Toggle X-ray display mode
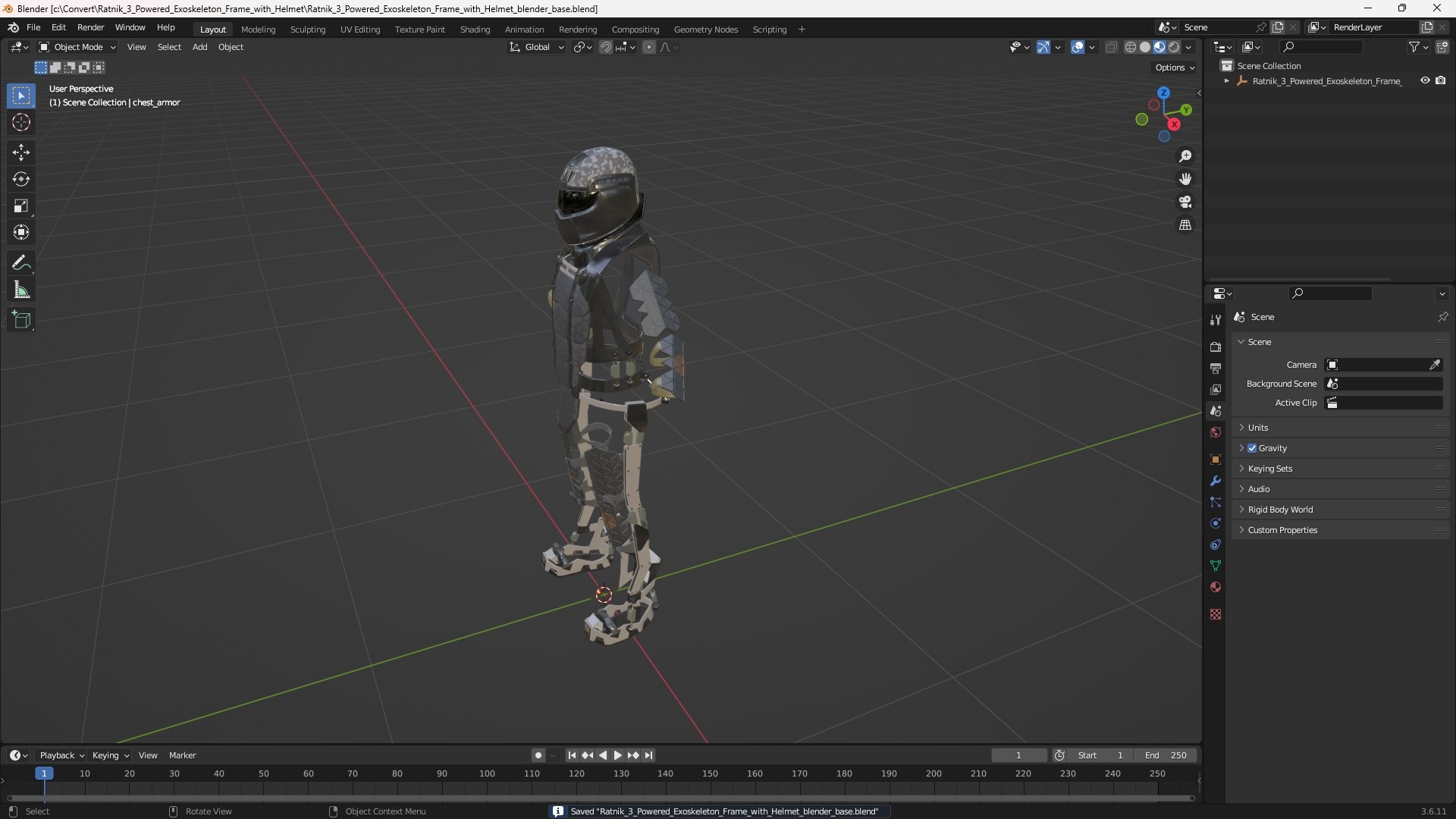The width and height of the screenshot is (1456, 819). pyautogui.click(x=1111, y=47)
